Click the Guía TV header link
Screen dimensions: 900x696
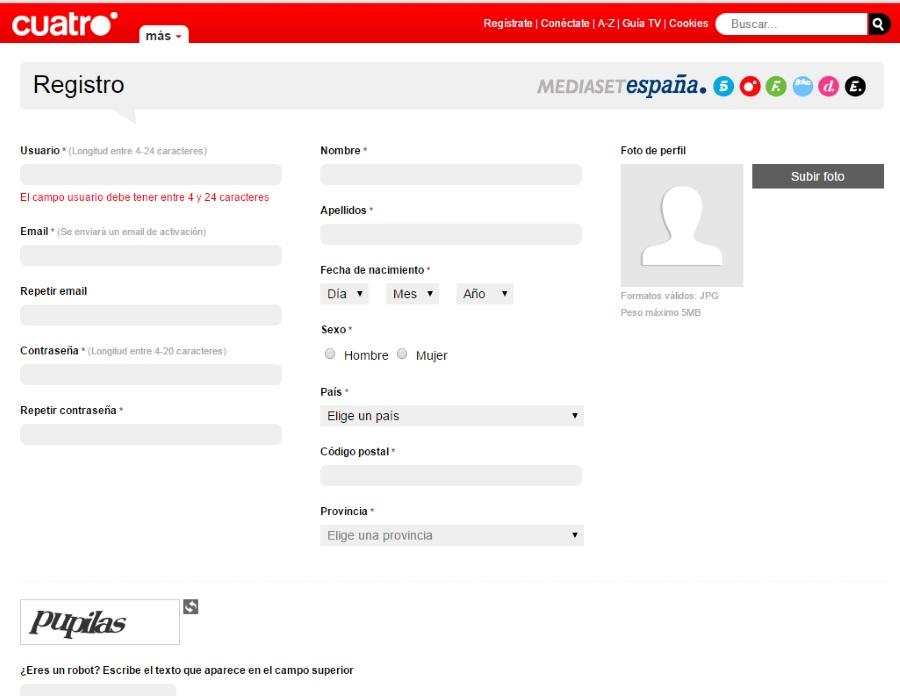[641, 24]
